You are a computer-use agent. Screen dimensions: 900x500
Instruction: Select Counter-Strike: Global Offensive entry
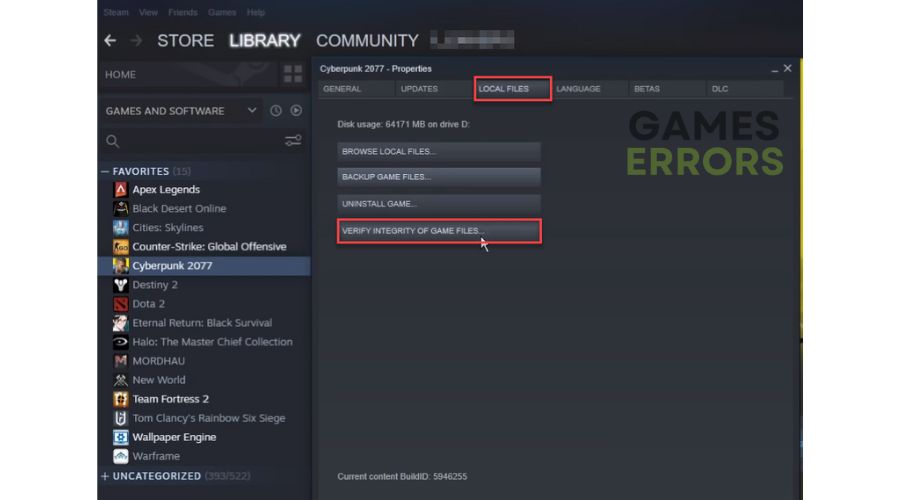point(209,247)
